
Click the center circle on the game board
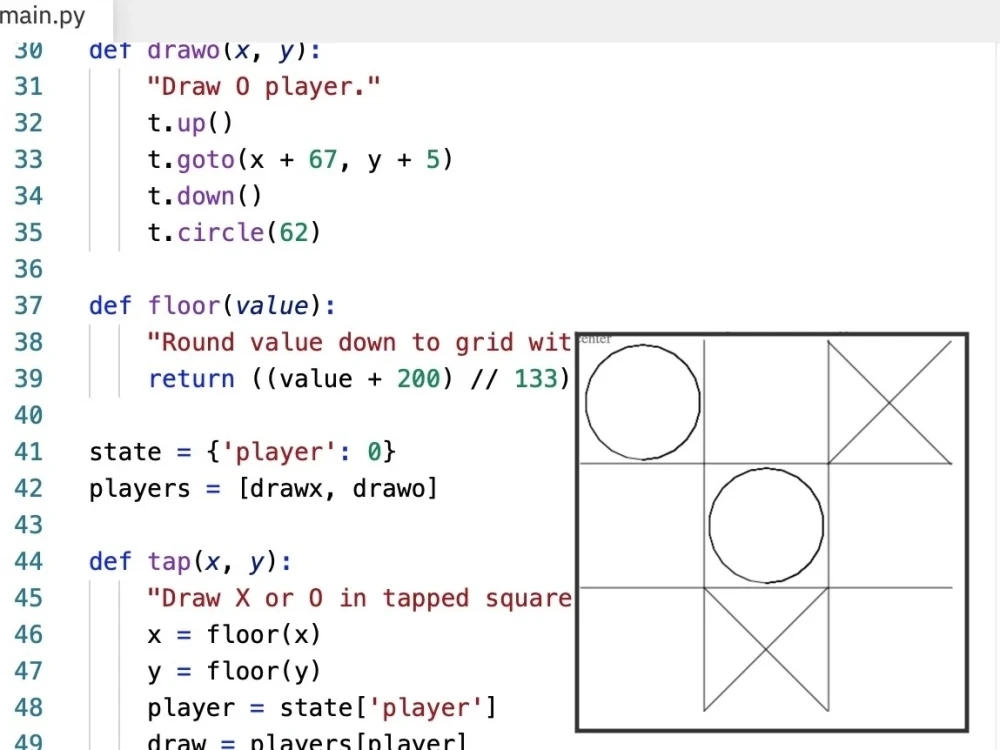point(766,523)
